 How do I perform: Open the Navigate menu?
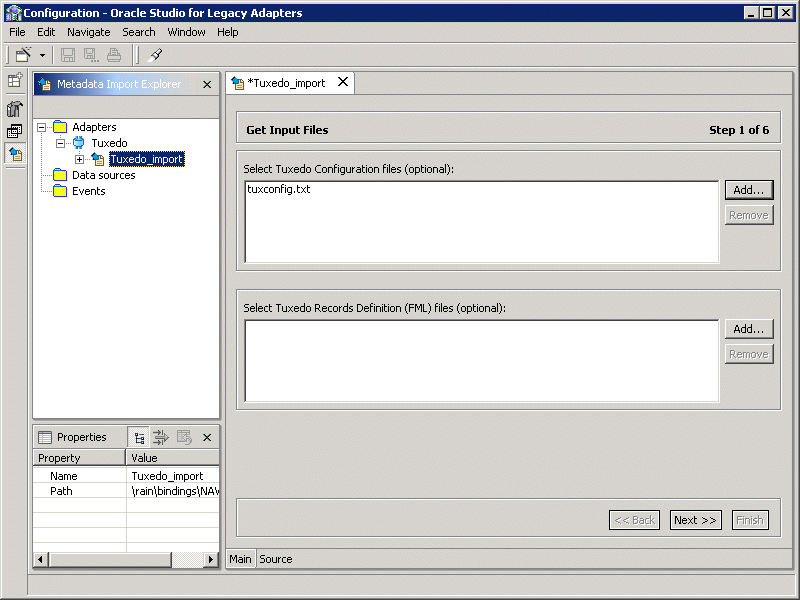coord(89,32)
